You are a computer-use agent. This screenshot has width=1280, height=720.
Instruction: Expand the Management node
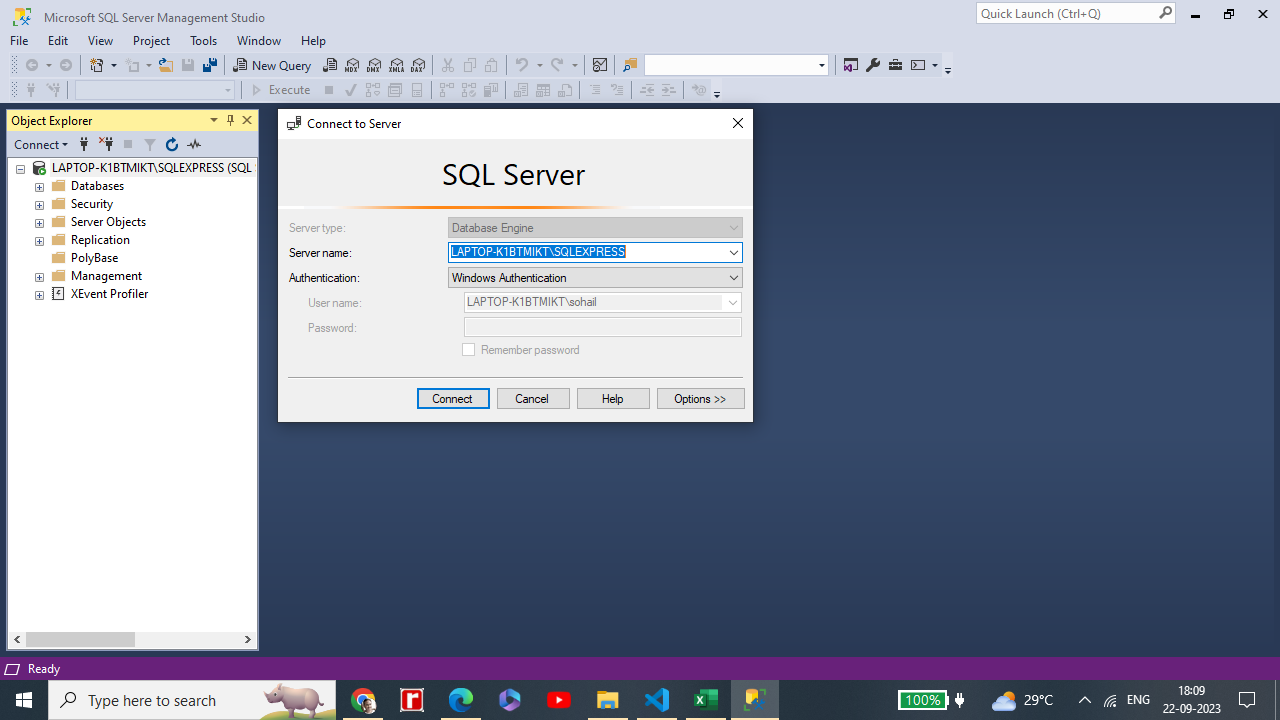point(40,277)
